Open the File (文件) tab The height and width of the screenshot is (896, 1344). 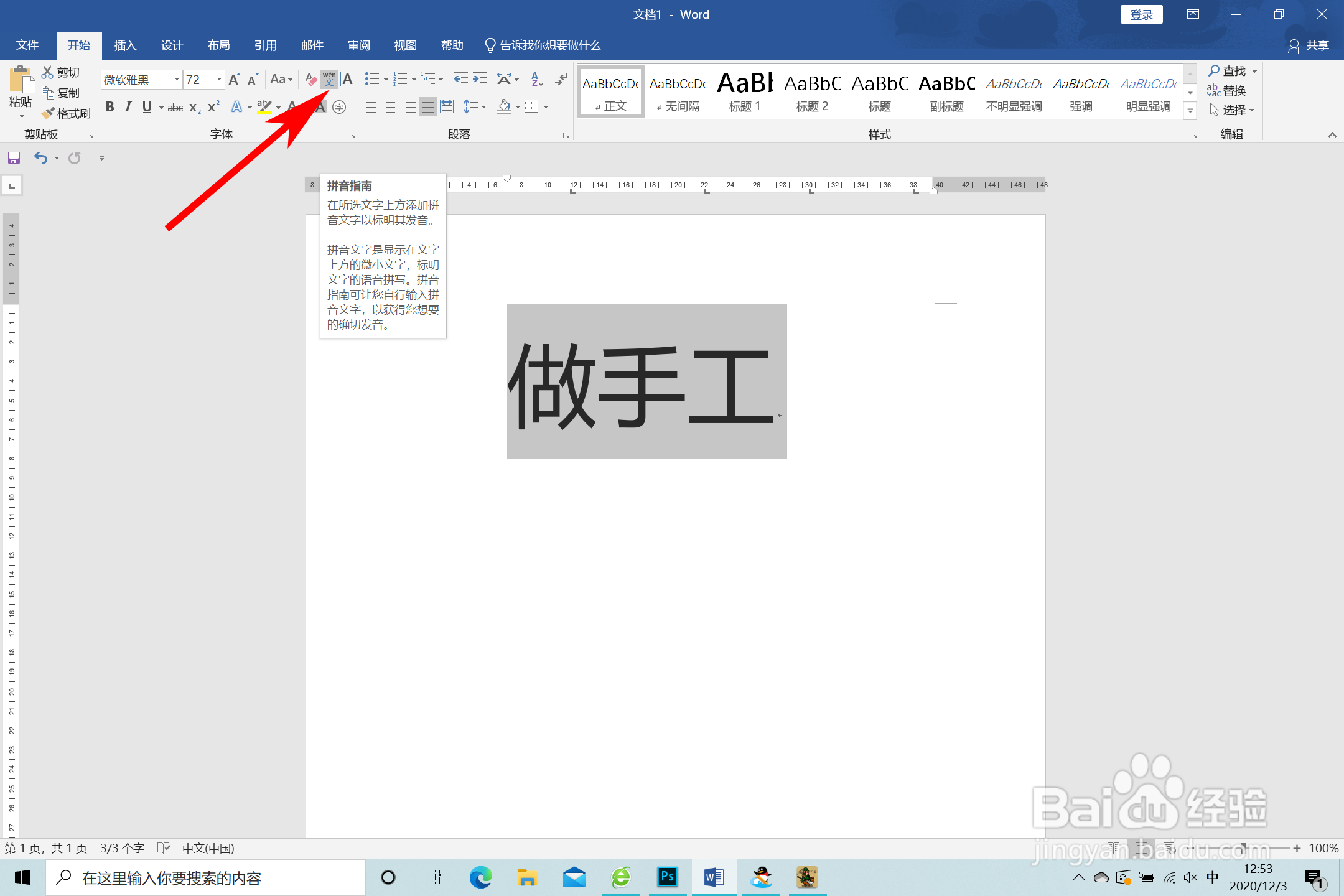pos(27,45)
